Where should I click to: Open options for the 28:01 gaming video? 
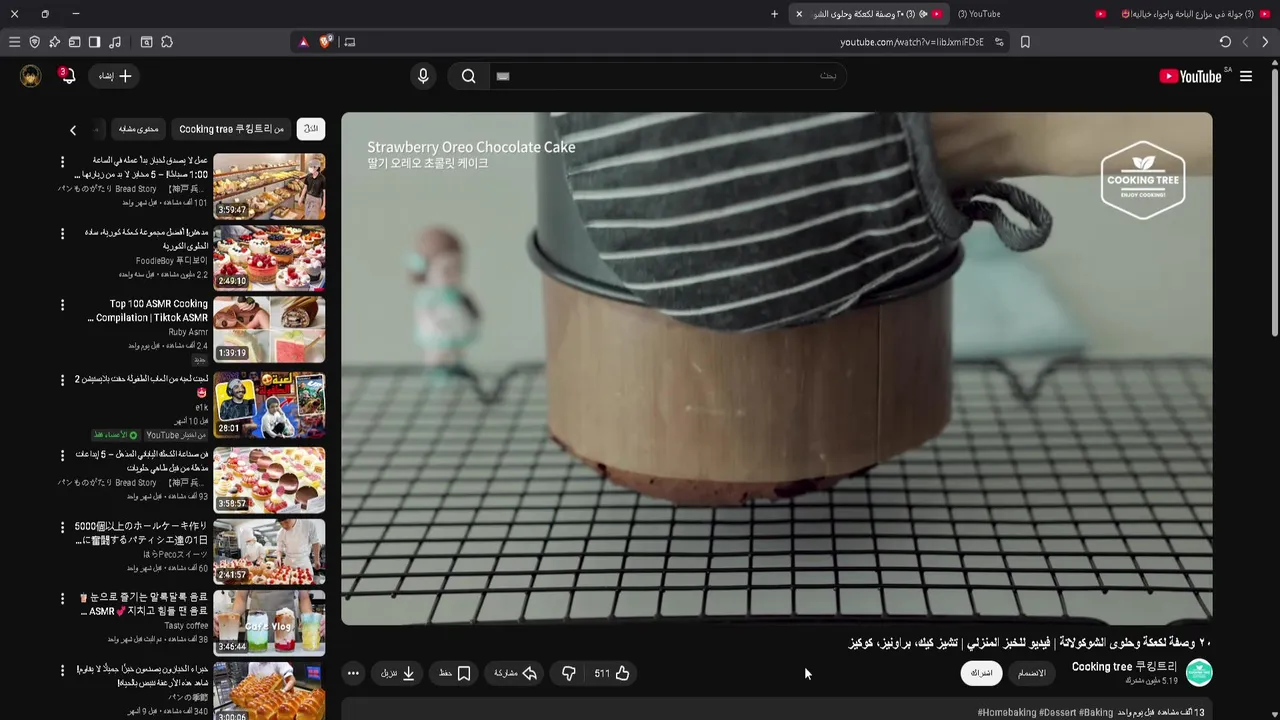click(62, 380)
